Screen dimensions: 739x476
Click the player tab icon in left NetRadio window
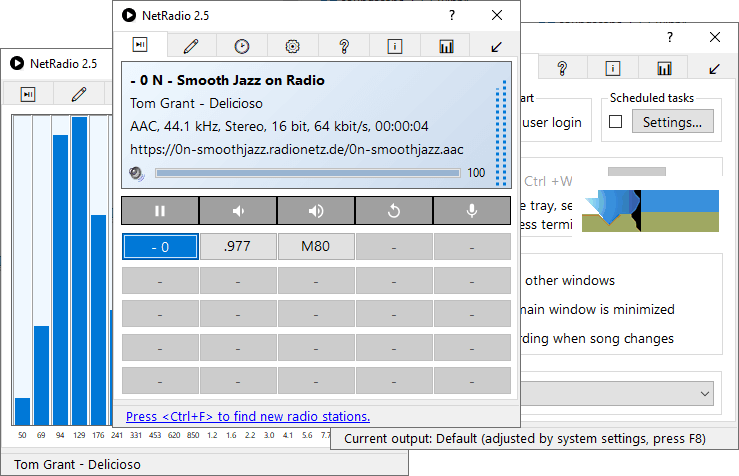click(28, 94)
